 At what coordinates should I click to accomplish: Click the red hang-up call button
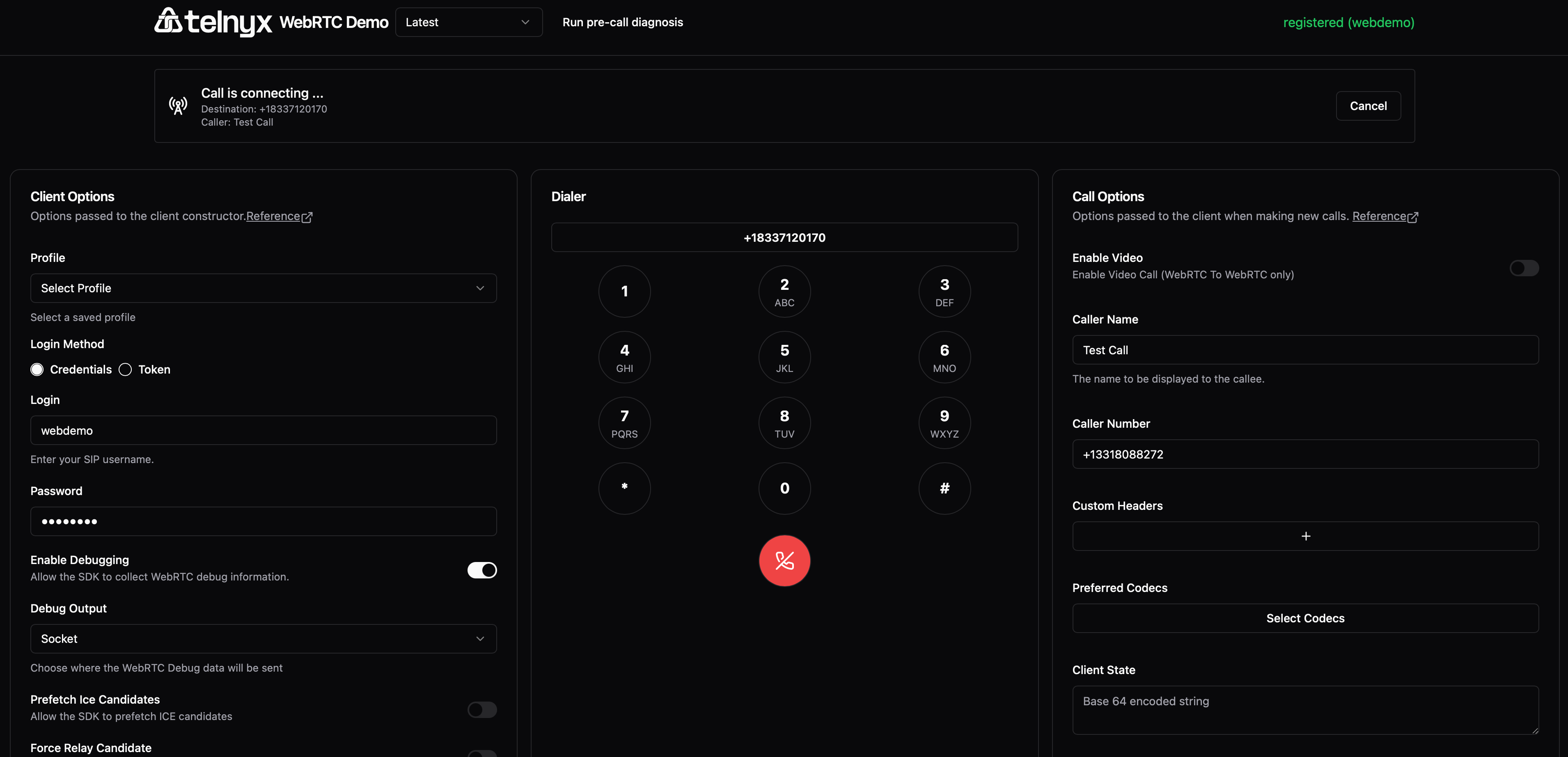coord(784,560)
